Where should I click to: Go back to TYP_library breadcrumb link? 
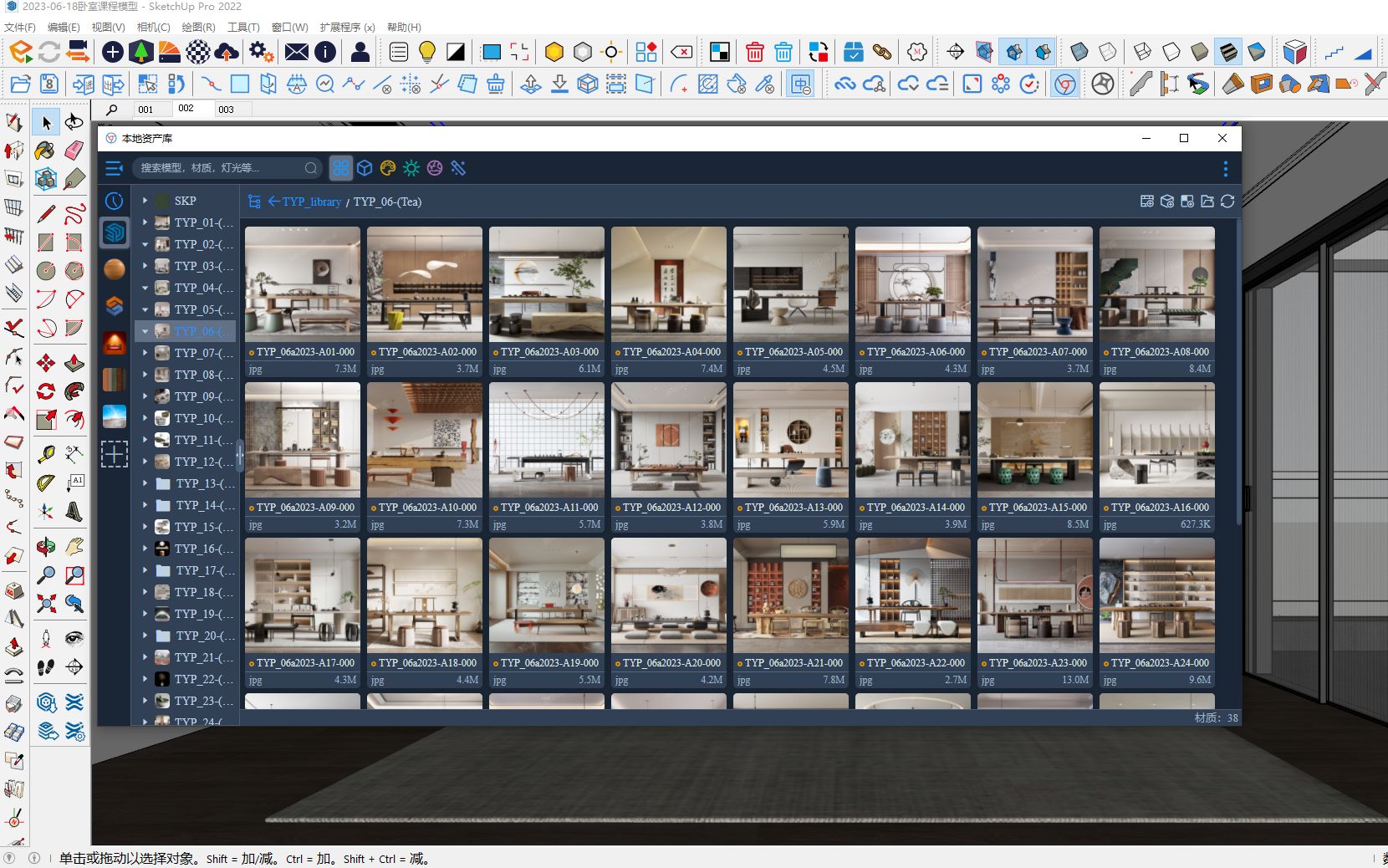point(311,202)
